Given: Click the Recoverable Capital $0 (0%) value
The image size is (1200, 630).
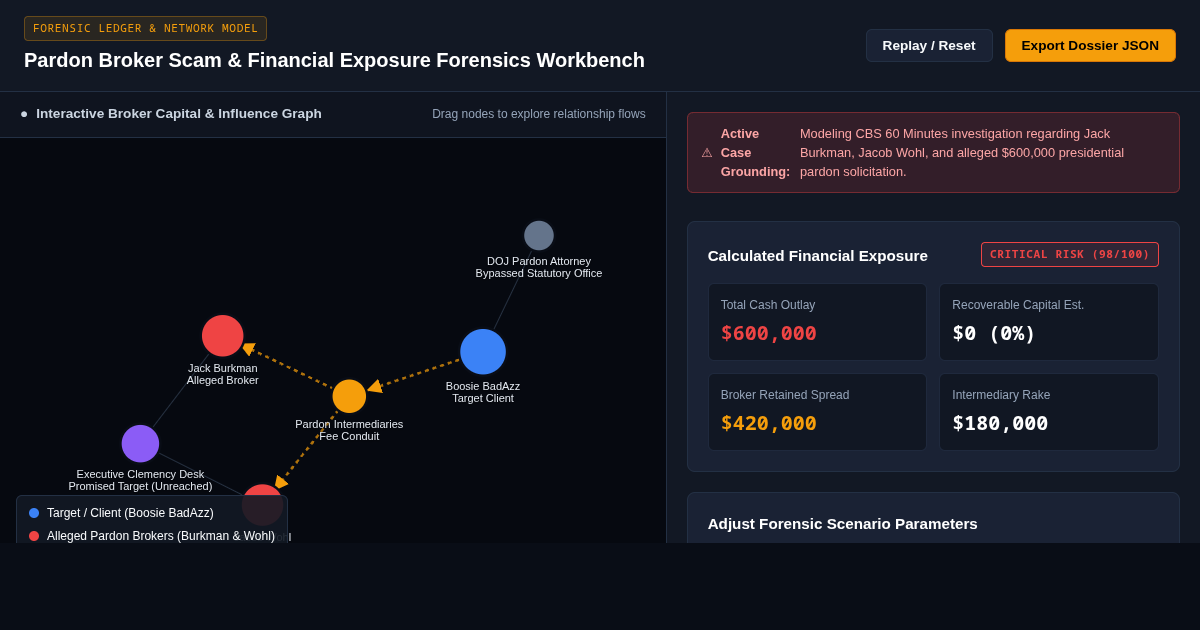Looking at the screenshot, I should point(994,333).
